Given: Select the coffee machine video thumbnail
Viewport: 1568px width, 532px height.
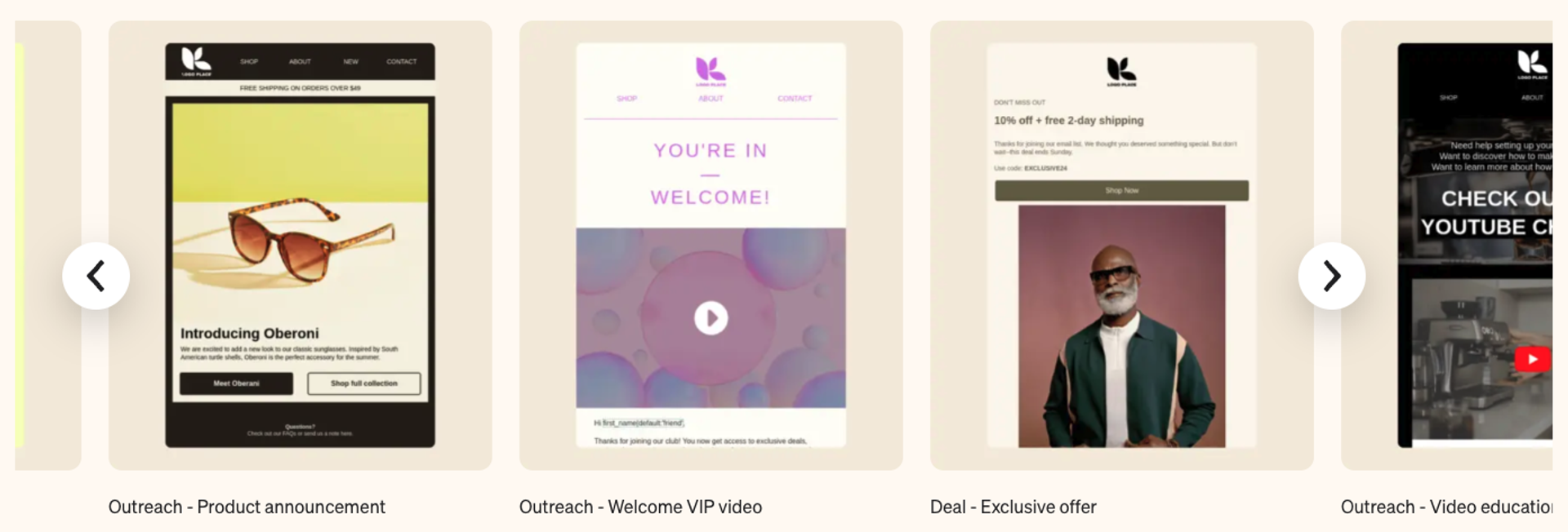Looking at the screenshot, I should tap(1482, 360).
